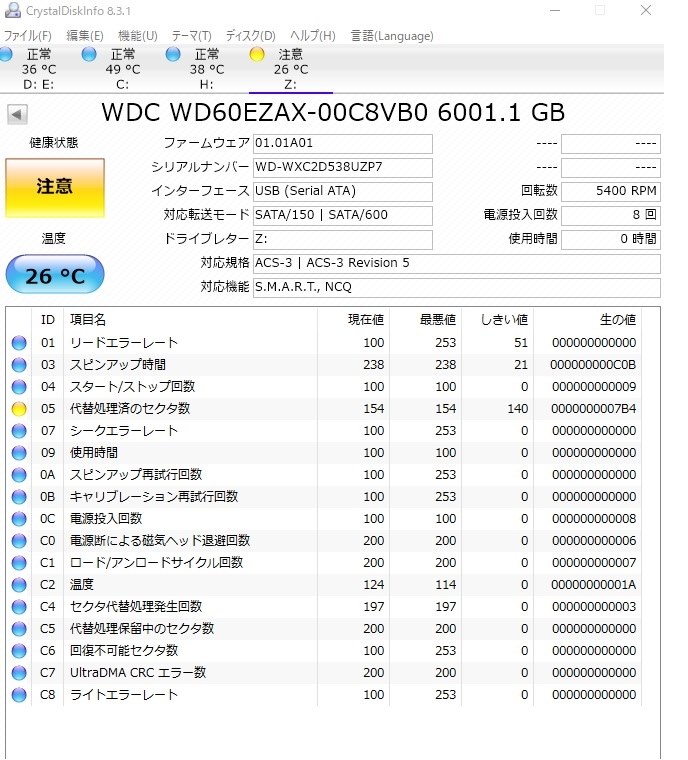The width and height of the screenshot is (688, 760).
Task: Click status dot for 04 スタート/ストップ回数
Action: [19, 387]
